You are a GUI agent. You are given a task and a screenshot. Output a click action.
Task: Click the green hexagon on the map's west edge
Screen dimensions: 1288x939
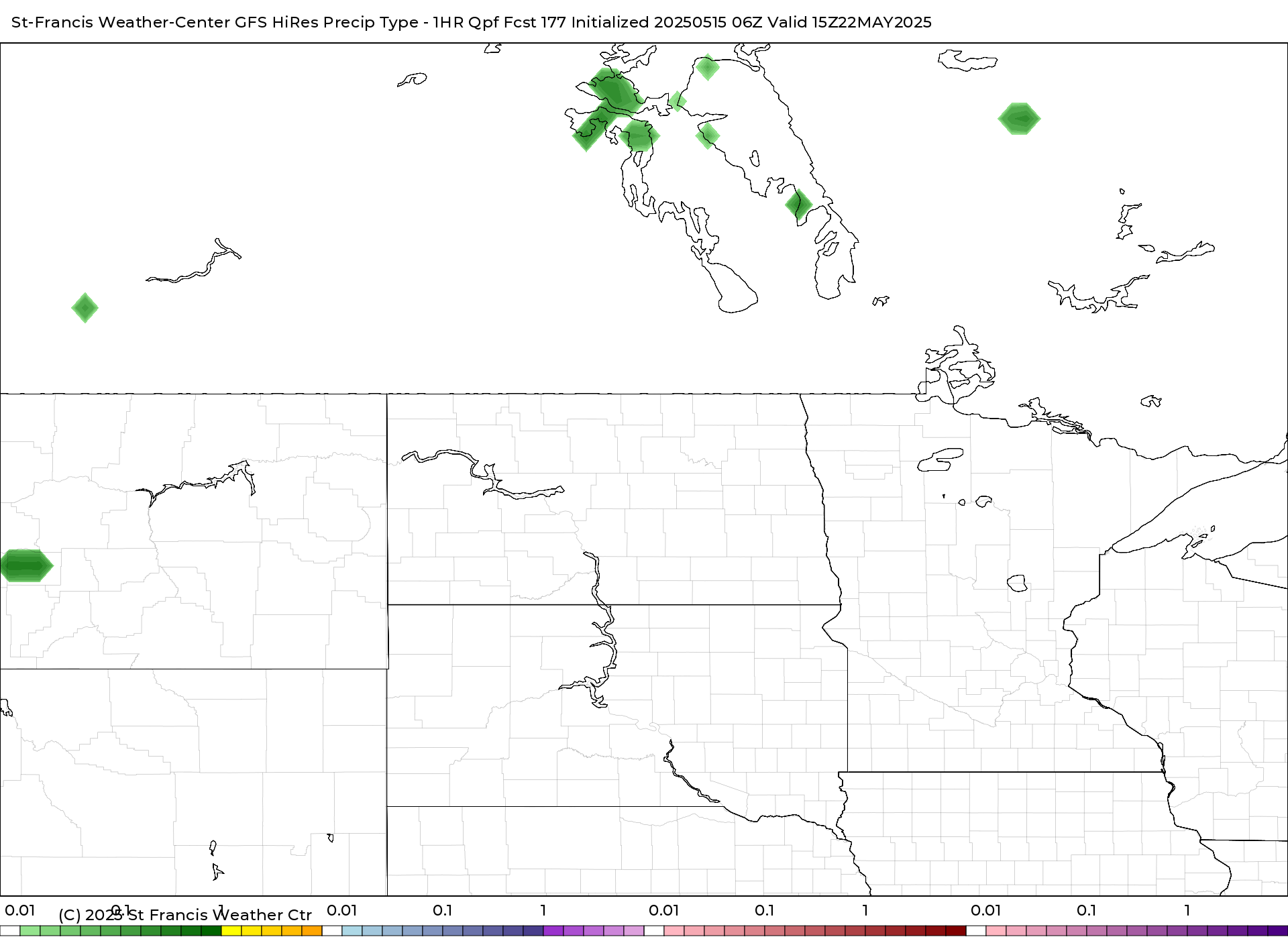click(x=26, y=566)
